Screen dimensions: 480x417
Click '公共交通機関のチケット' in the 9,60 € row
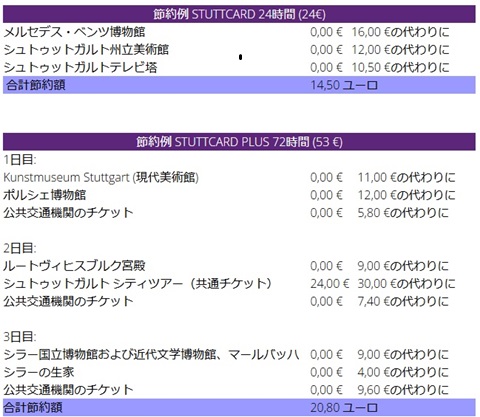click(68, 390)
